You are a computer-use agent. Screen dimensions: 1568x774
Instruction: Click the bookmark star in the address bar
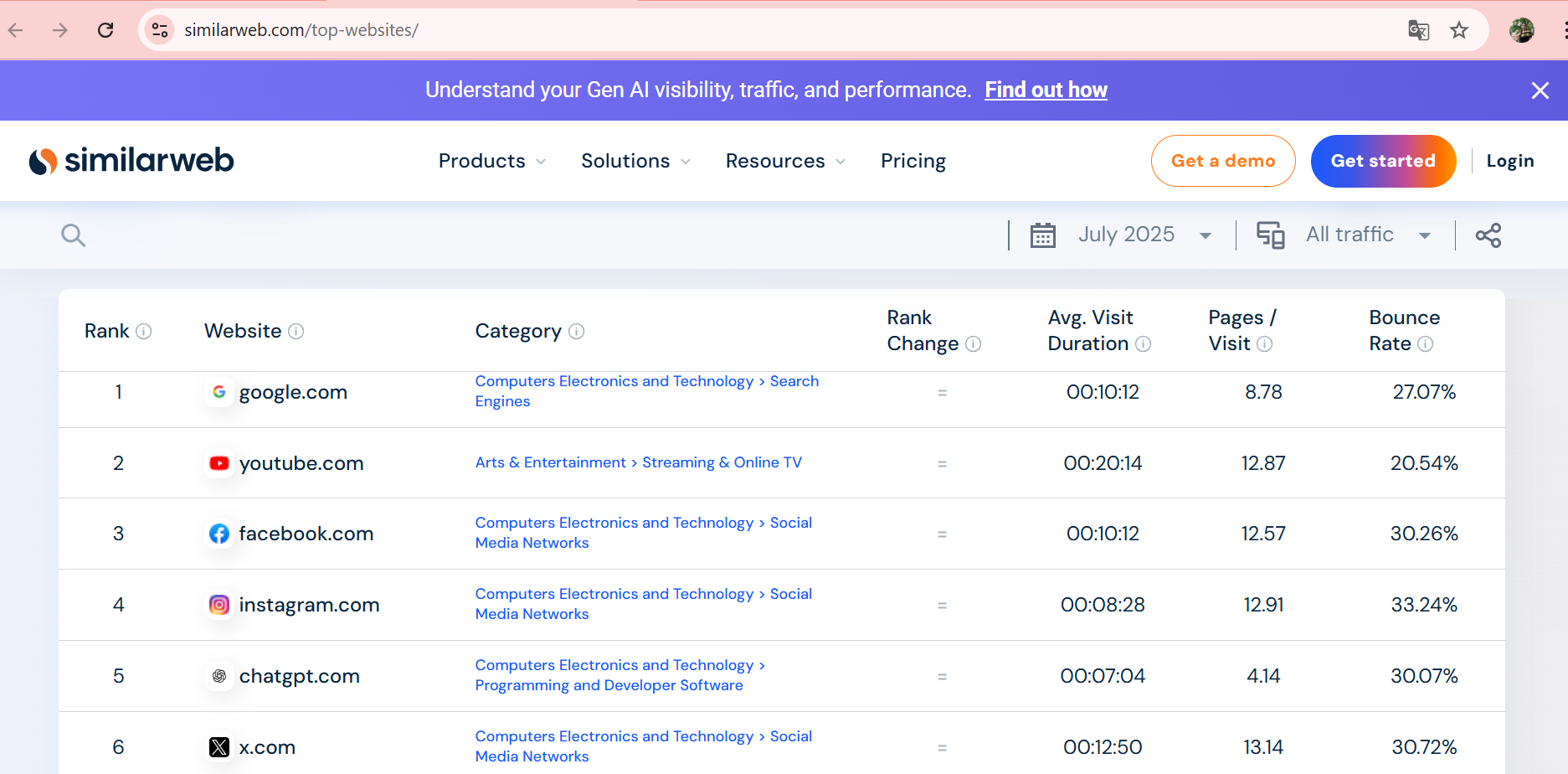click(1459, 29)
